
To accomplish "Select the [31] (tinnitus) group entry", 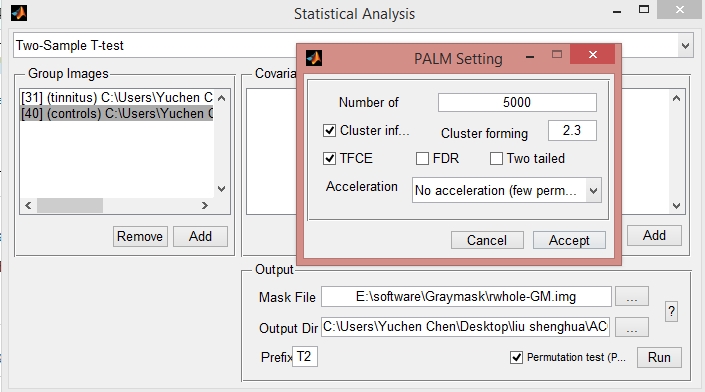I will pos(117,98).
